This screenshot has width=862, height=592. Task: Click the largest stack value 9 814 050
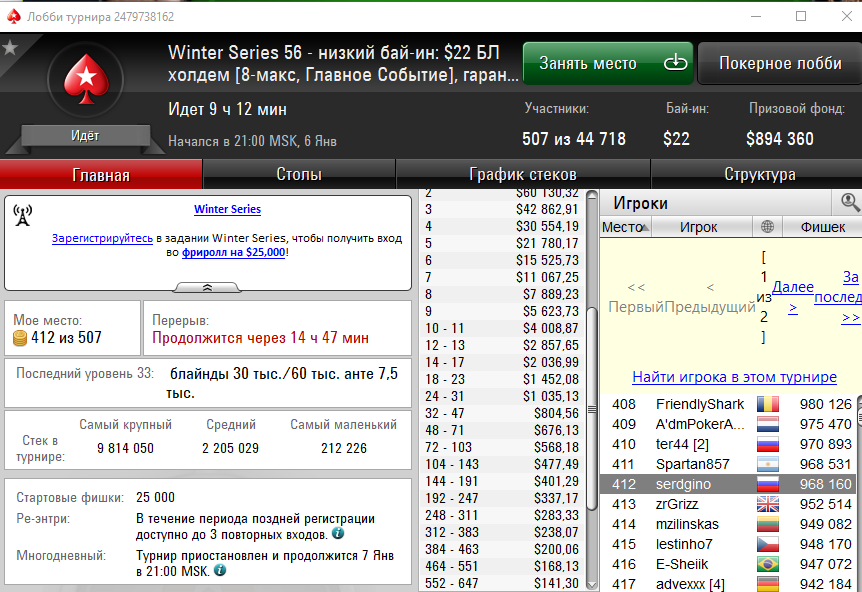click(125, 449)
